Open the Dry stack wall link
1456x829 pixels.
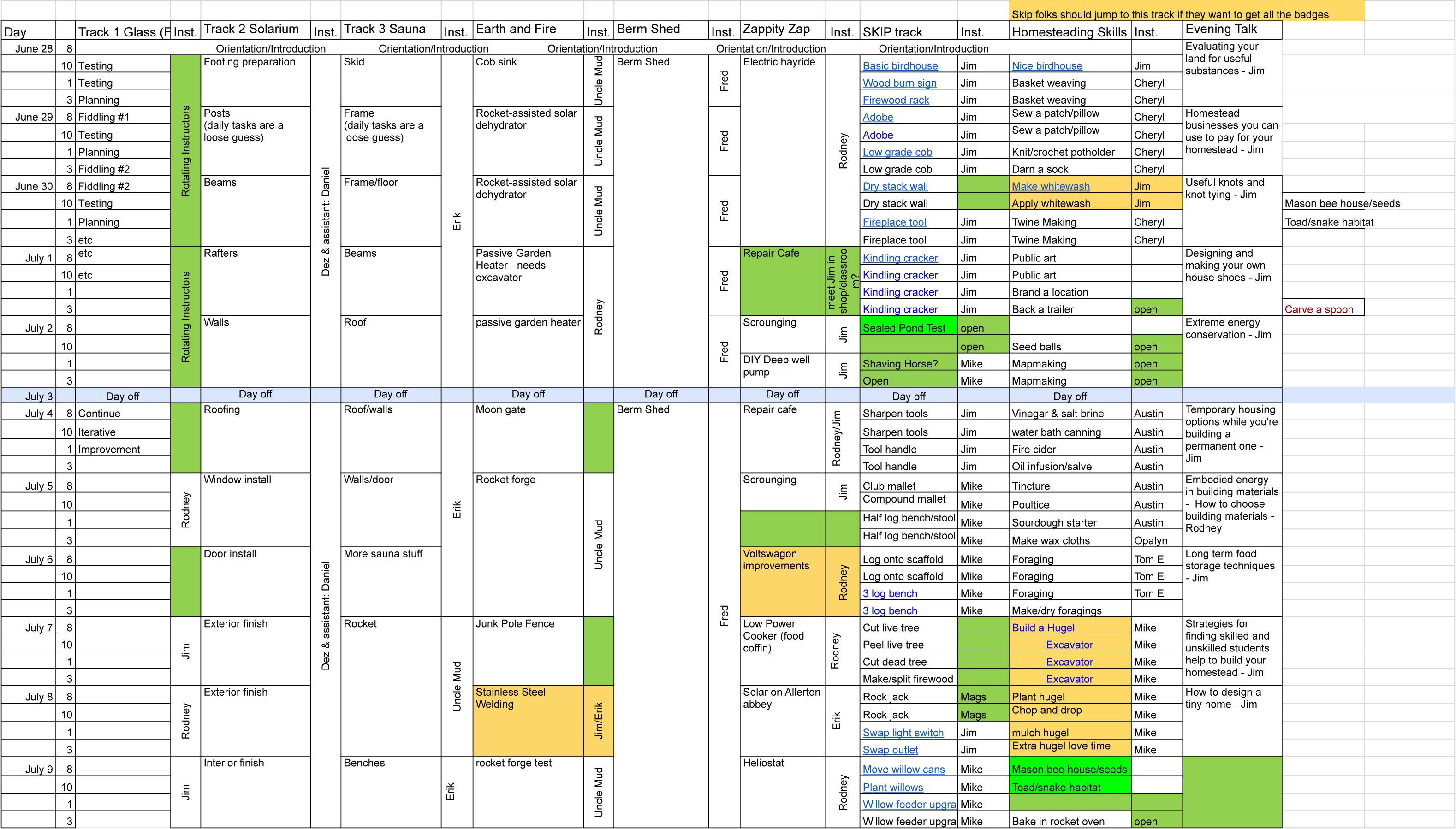895,186
